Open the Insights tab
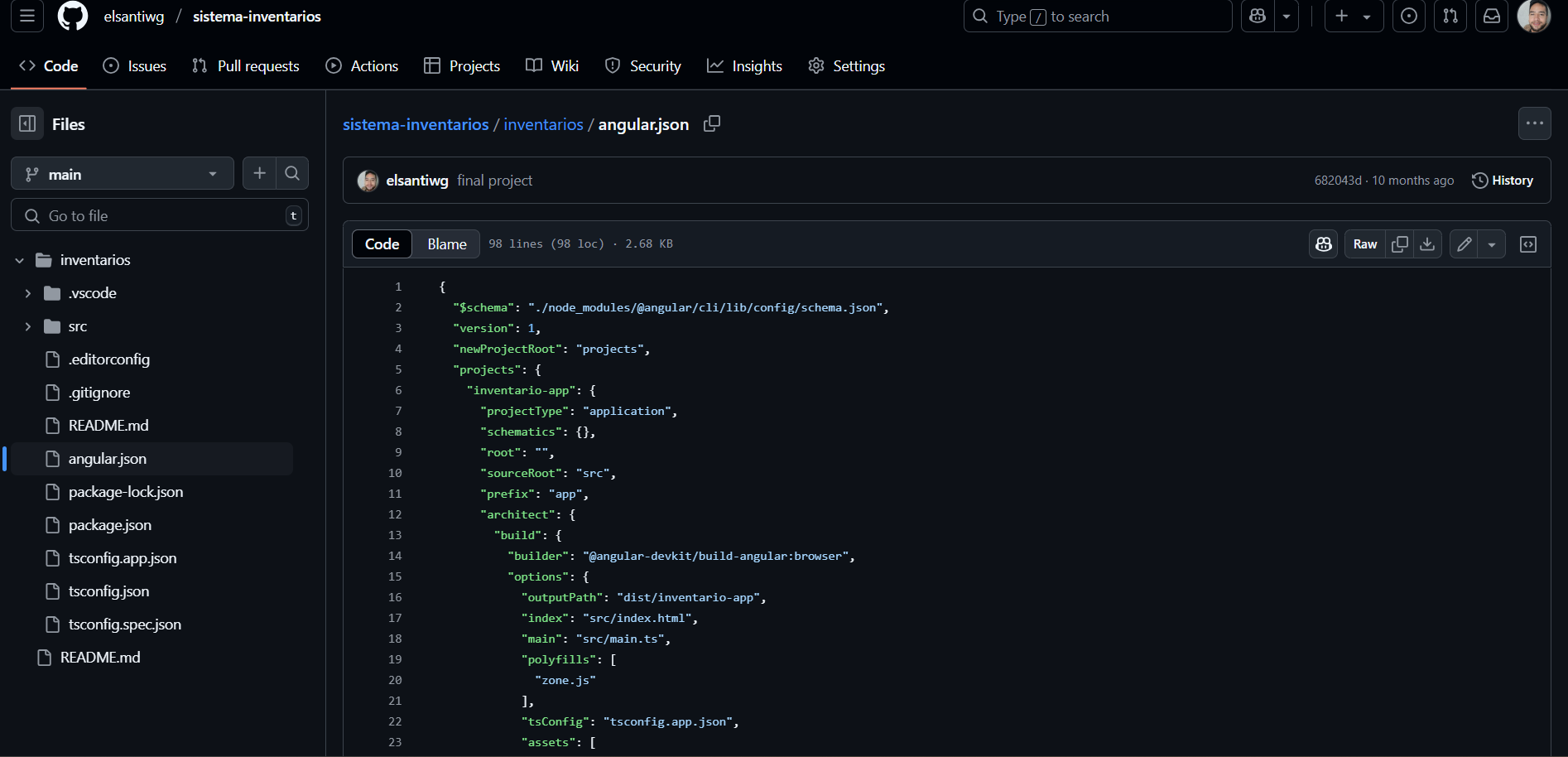Viewport: 1568px width, 757px height. coord(744,66)
